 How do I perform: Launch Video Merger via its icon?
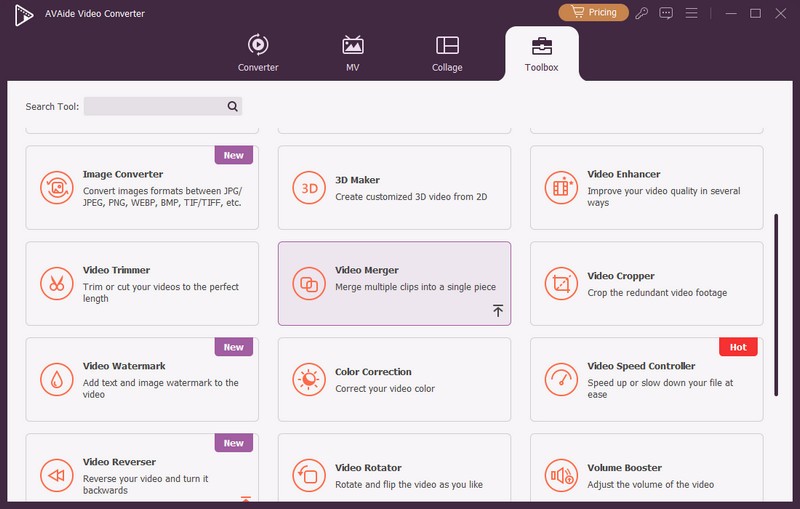click(x=309, y=284)
